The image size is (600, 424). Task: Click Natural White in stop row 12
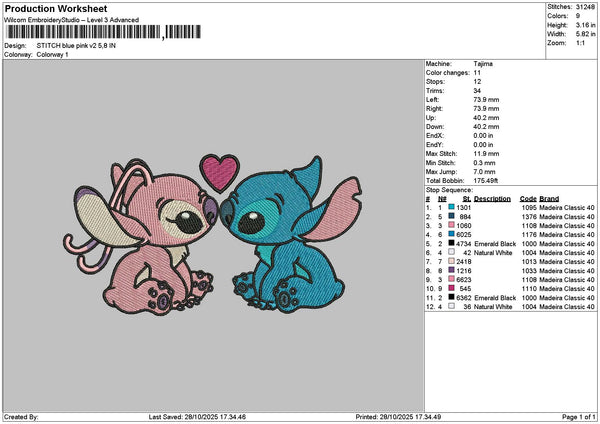click(x=493, y=307)
